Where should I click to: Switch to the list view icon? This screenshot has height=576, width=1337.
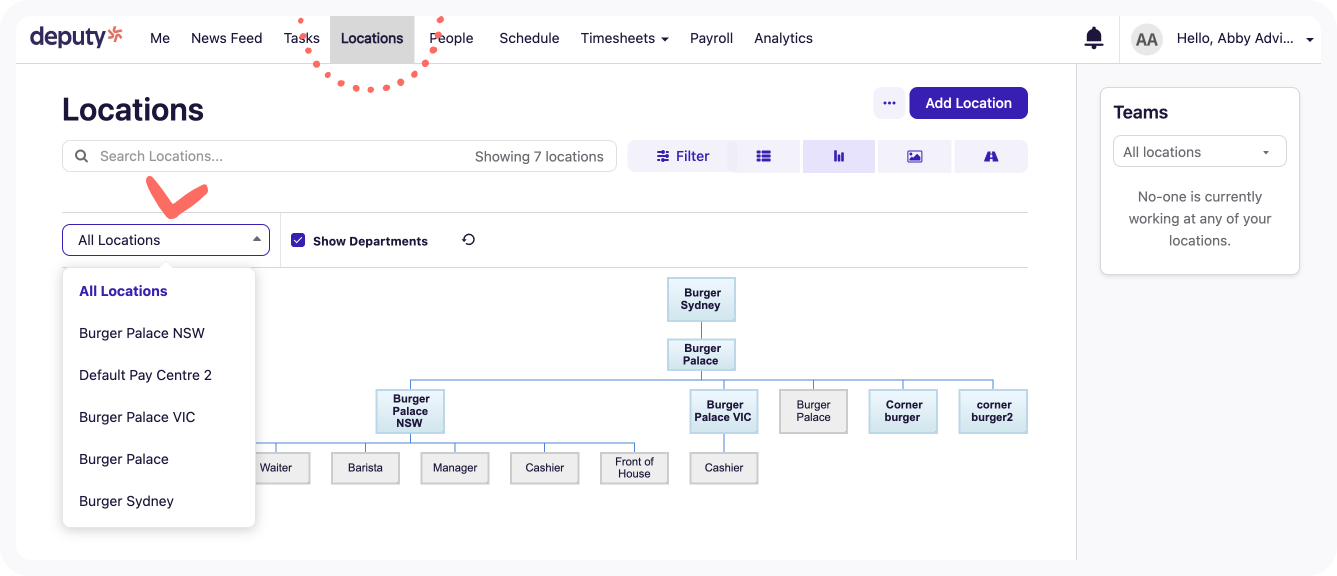click(x=763, y=156)
